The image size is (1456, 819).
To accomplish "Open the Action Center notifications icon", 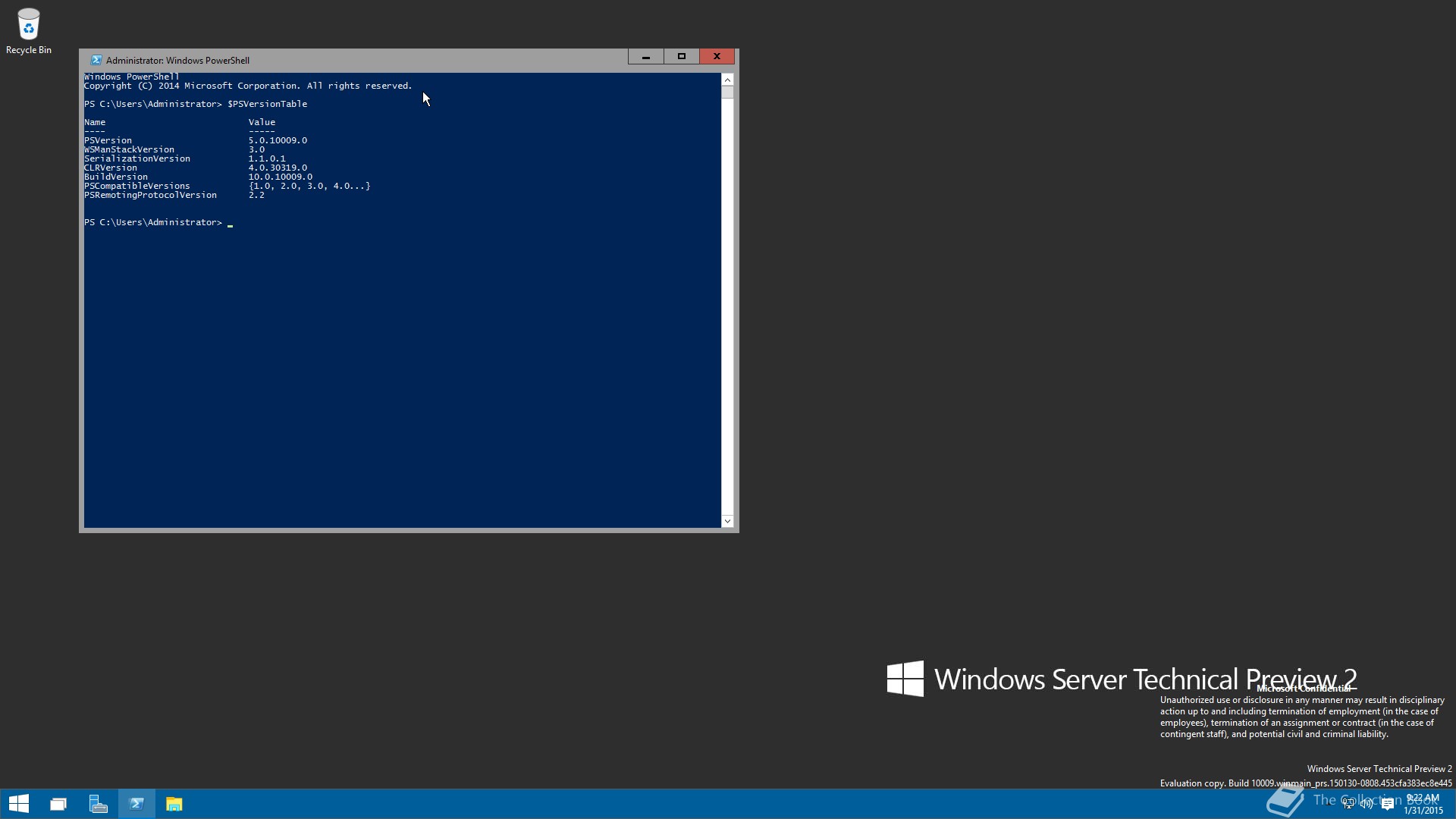I will [1388, 804].
